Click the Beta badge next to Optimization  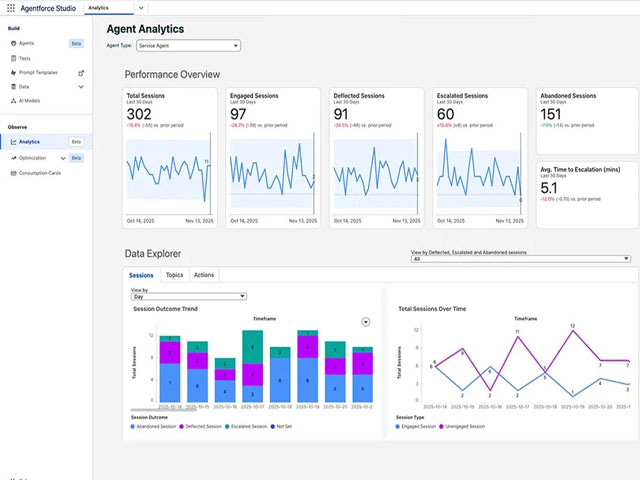point(76,158)
